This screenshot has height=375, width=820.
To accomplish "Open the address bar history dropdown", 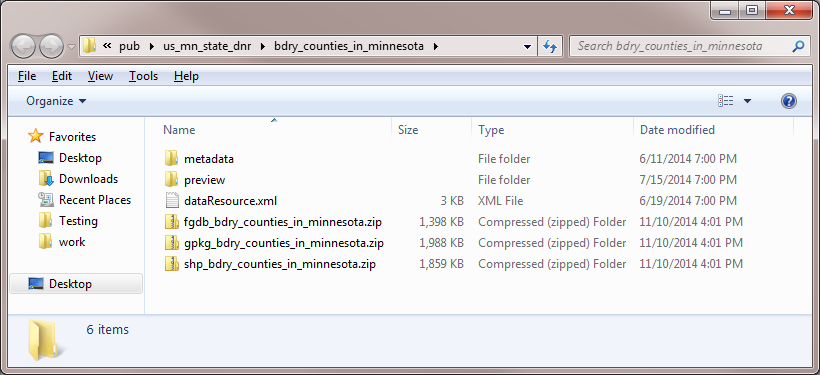I will tap(527, 47).
